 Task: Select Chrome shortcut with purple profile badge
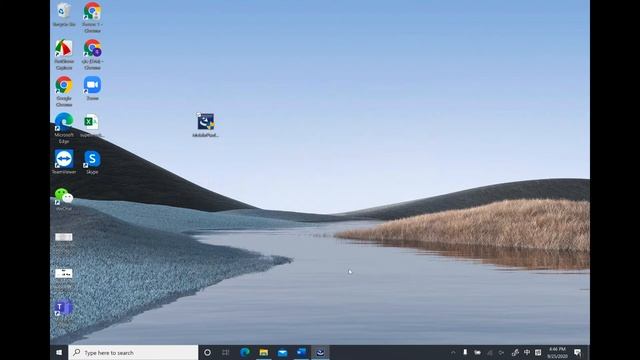click(92, 55)
